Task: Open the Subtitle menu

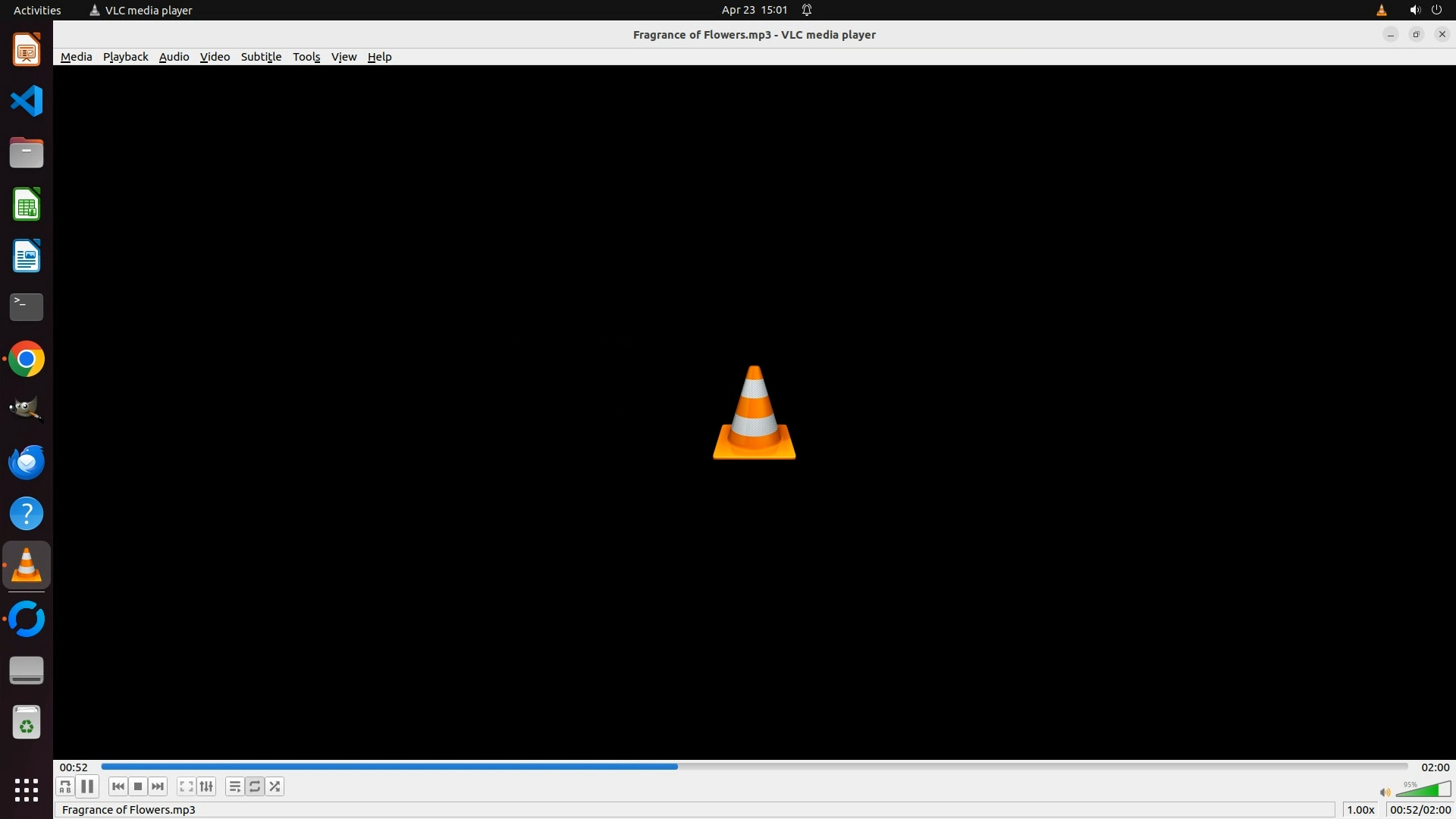Action: click(261, 57)
